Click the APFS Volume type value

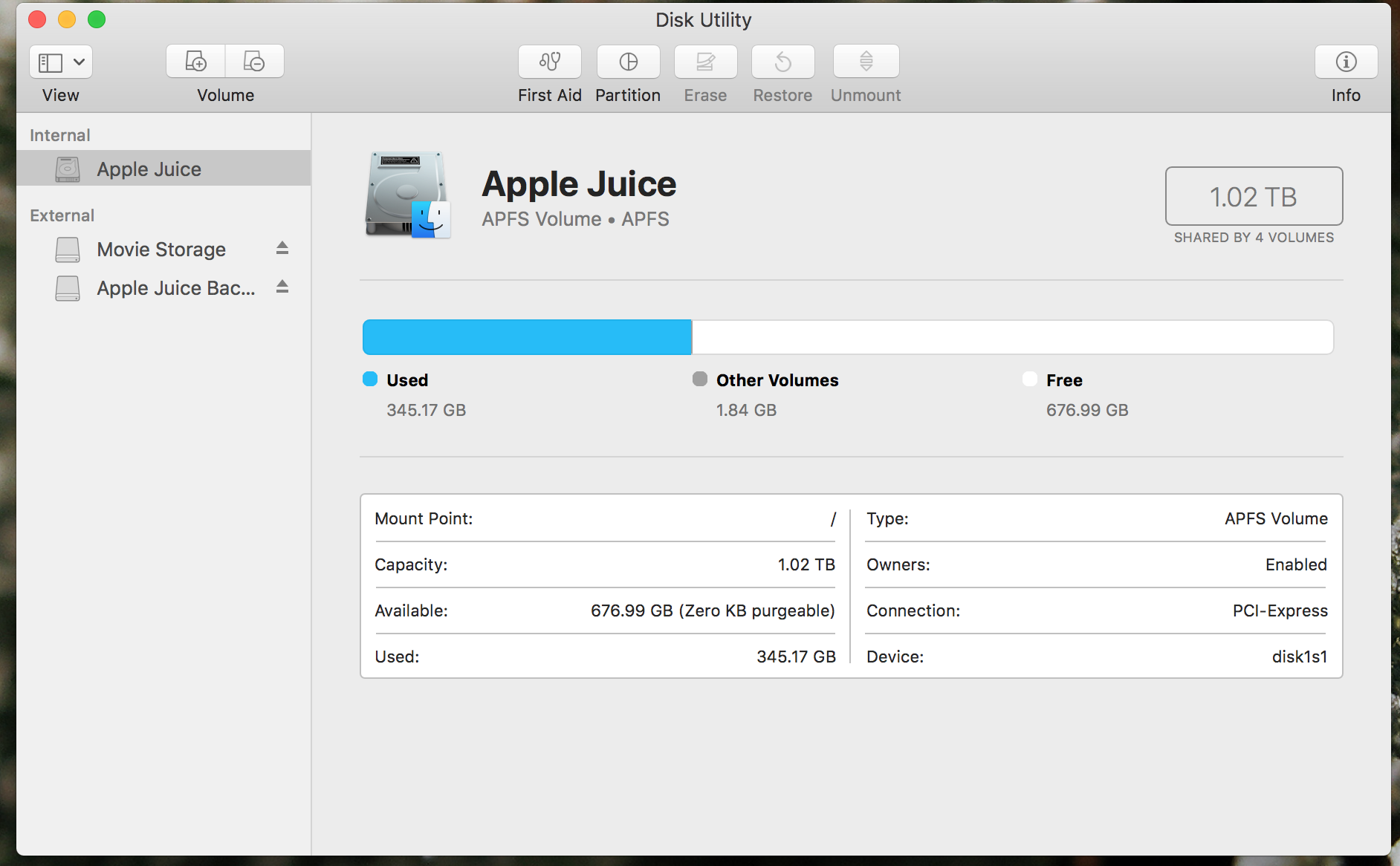(x=1276, y=518)
